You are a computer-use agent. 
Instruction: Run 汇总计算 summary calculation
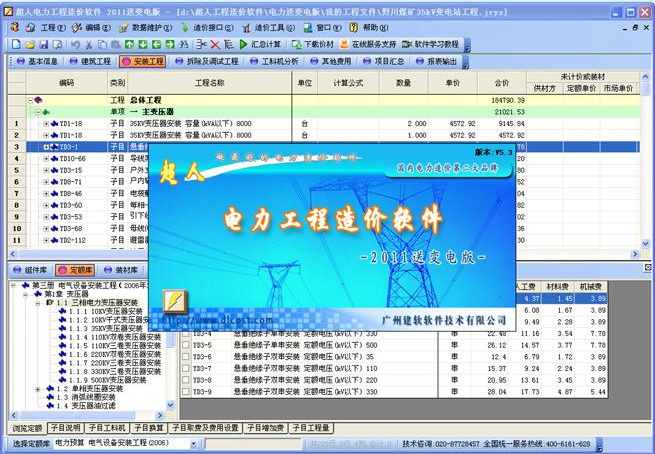(x=260, y=44)
